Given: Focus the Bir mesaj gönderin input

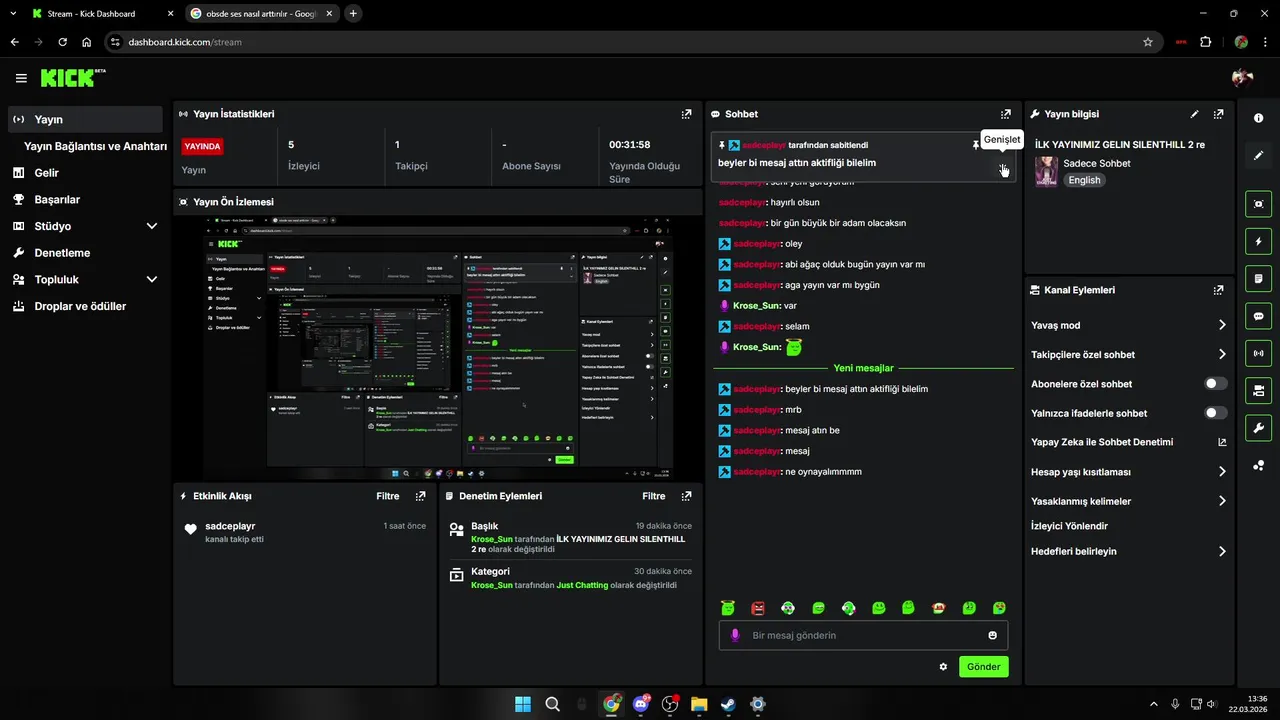Looking at the screenshot, I should pos(863,635).
